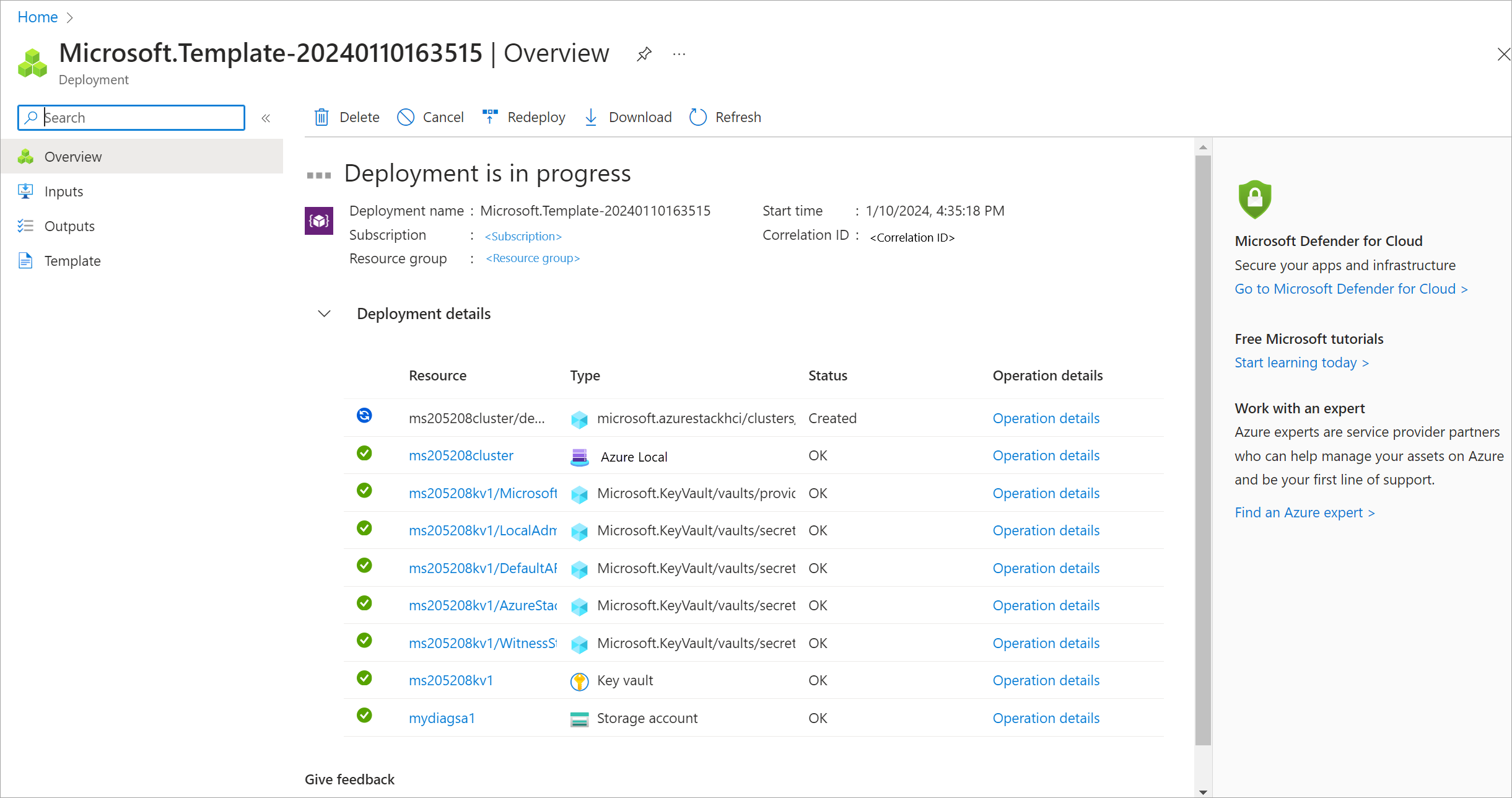Go to Microsoft Defender for Cloud
Image resolution: width=1512 pixels, height=798 pixels.
pos(1350,289)
